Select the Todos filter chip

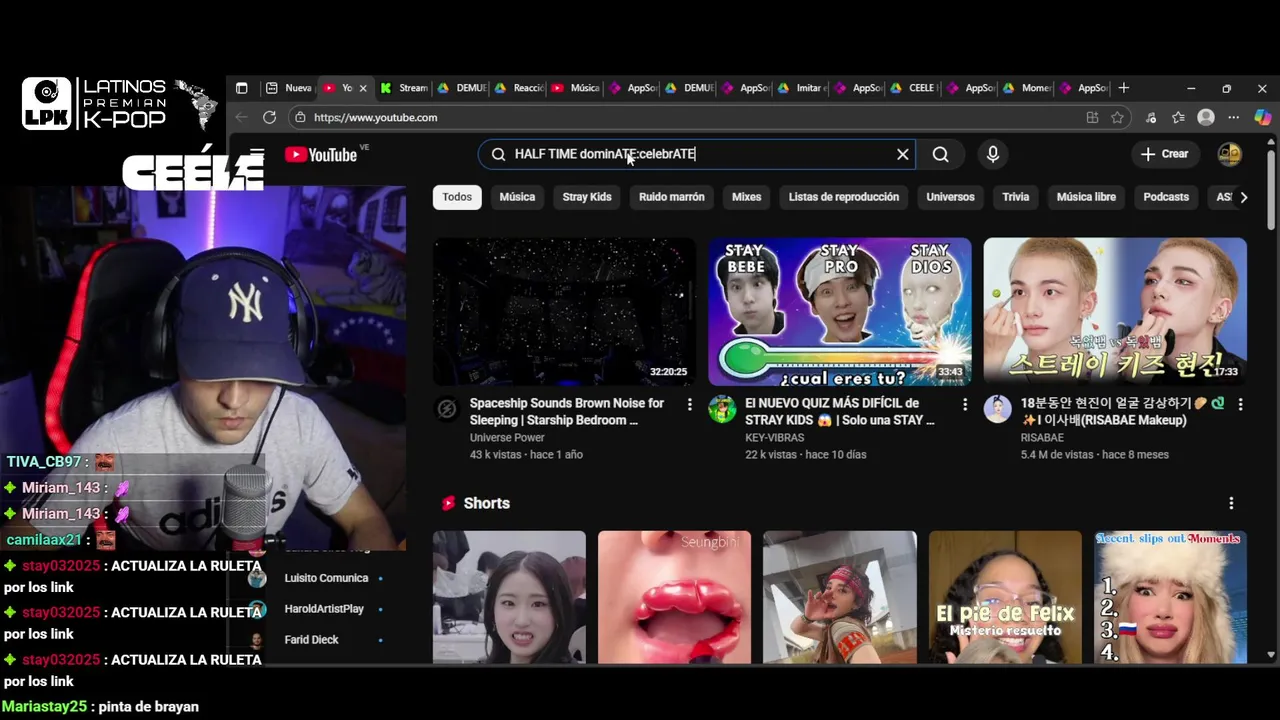coord(457,197)
